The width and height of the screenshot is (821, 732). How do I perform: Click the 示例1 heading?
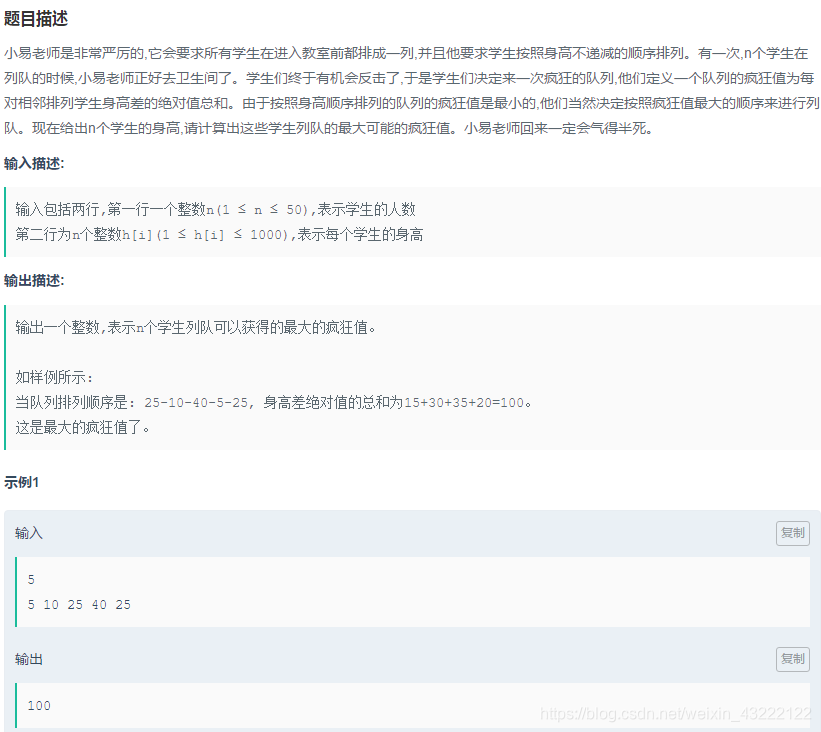pyautogui.click(x=21, y=482)
